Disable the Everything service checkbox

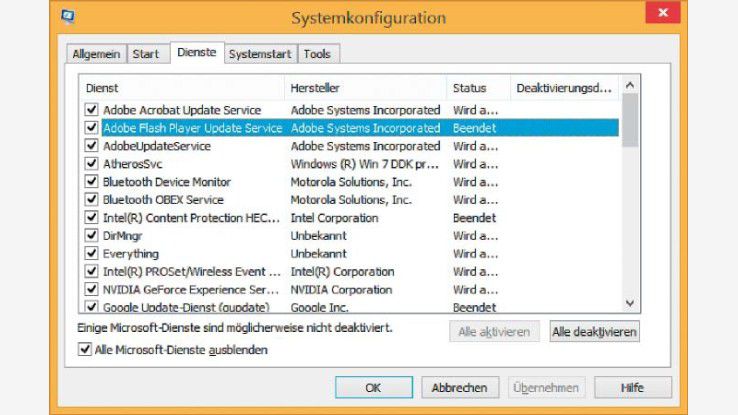(92, 254)
